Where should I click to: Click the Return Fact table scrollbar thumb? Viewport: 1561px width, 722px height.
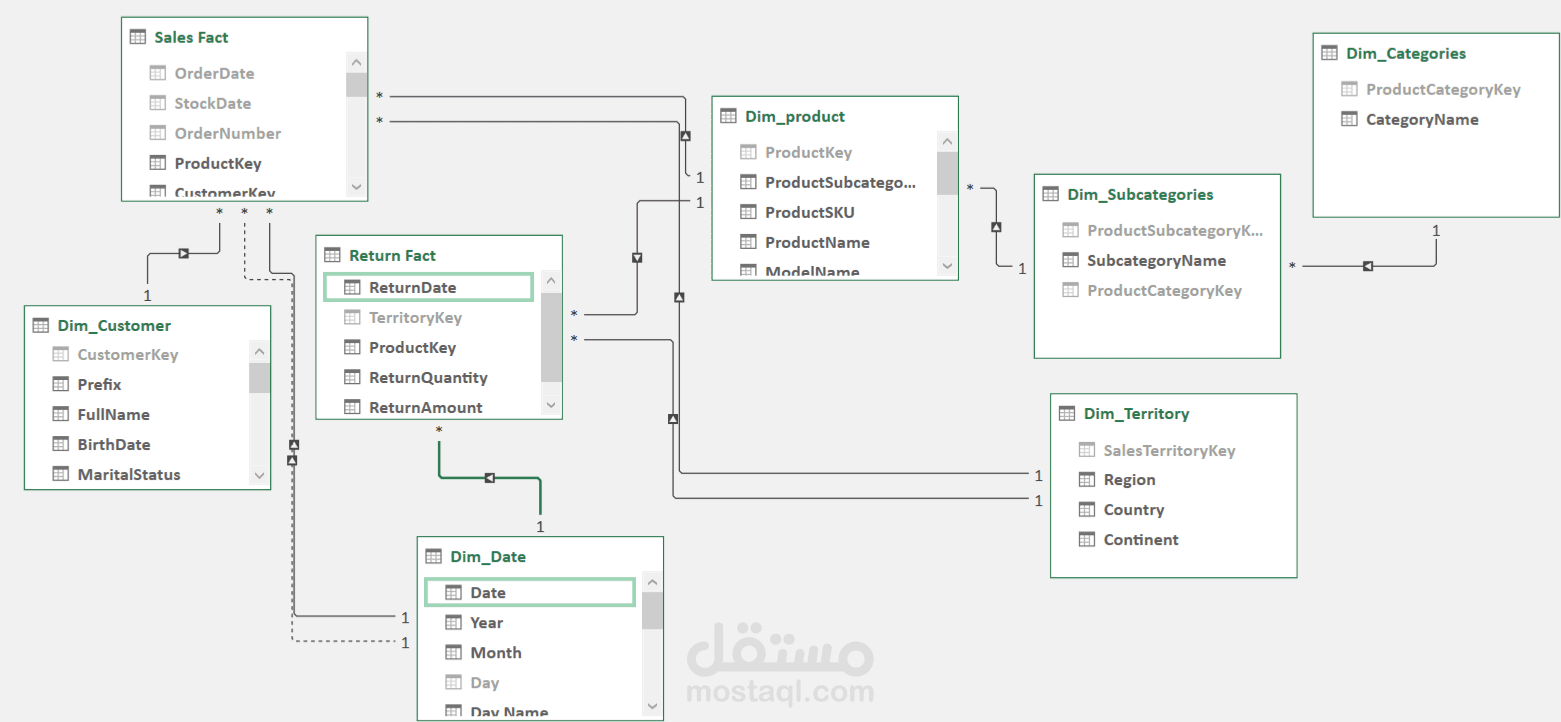tap(551, 337)
